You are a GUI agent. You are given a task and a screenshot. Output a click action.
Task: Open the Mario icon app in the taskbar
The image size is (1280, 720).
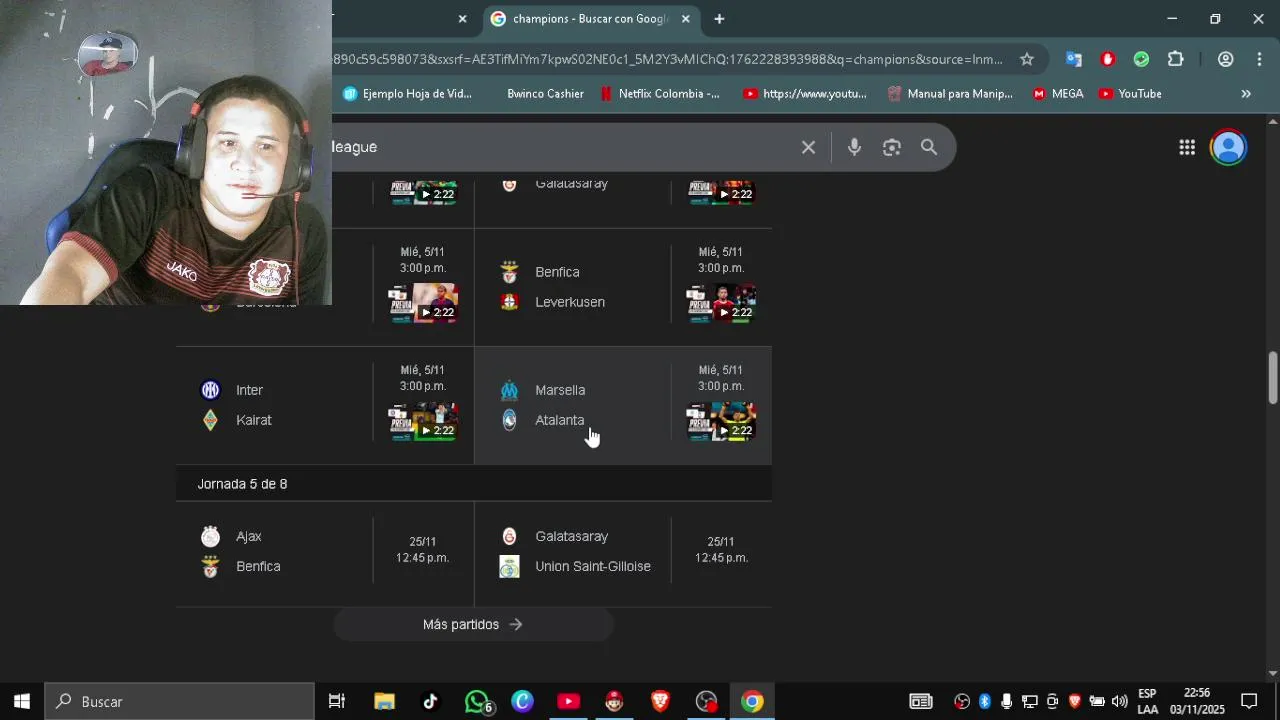tap(614, 701)
